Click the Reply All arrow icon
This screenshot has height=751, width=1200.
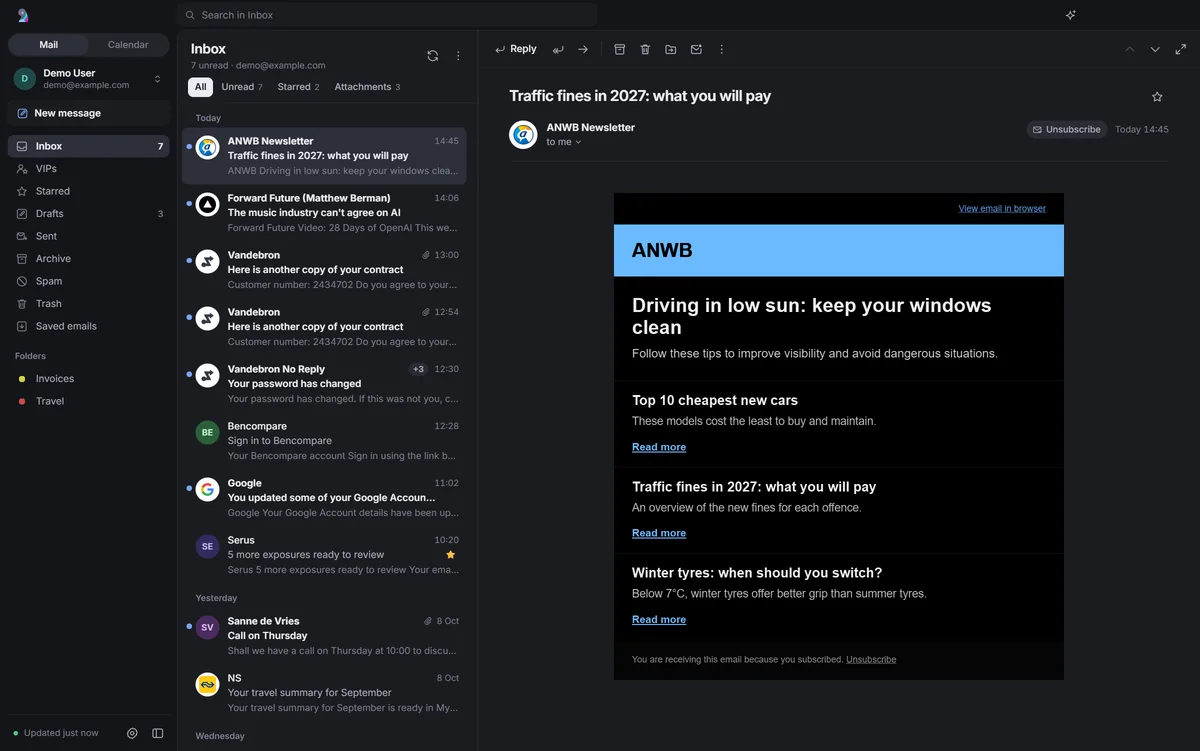coord(558,49)
